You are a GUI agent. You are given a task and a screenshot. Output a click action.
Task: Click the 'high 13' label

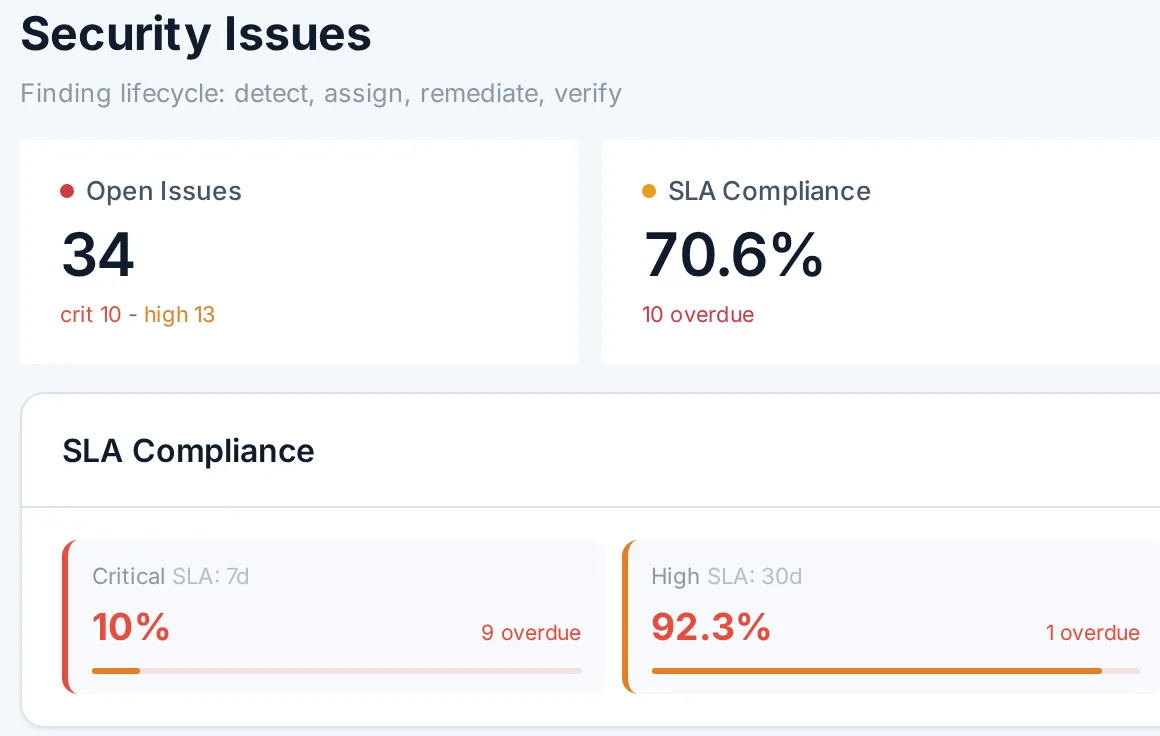[x=179, y=314]
